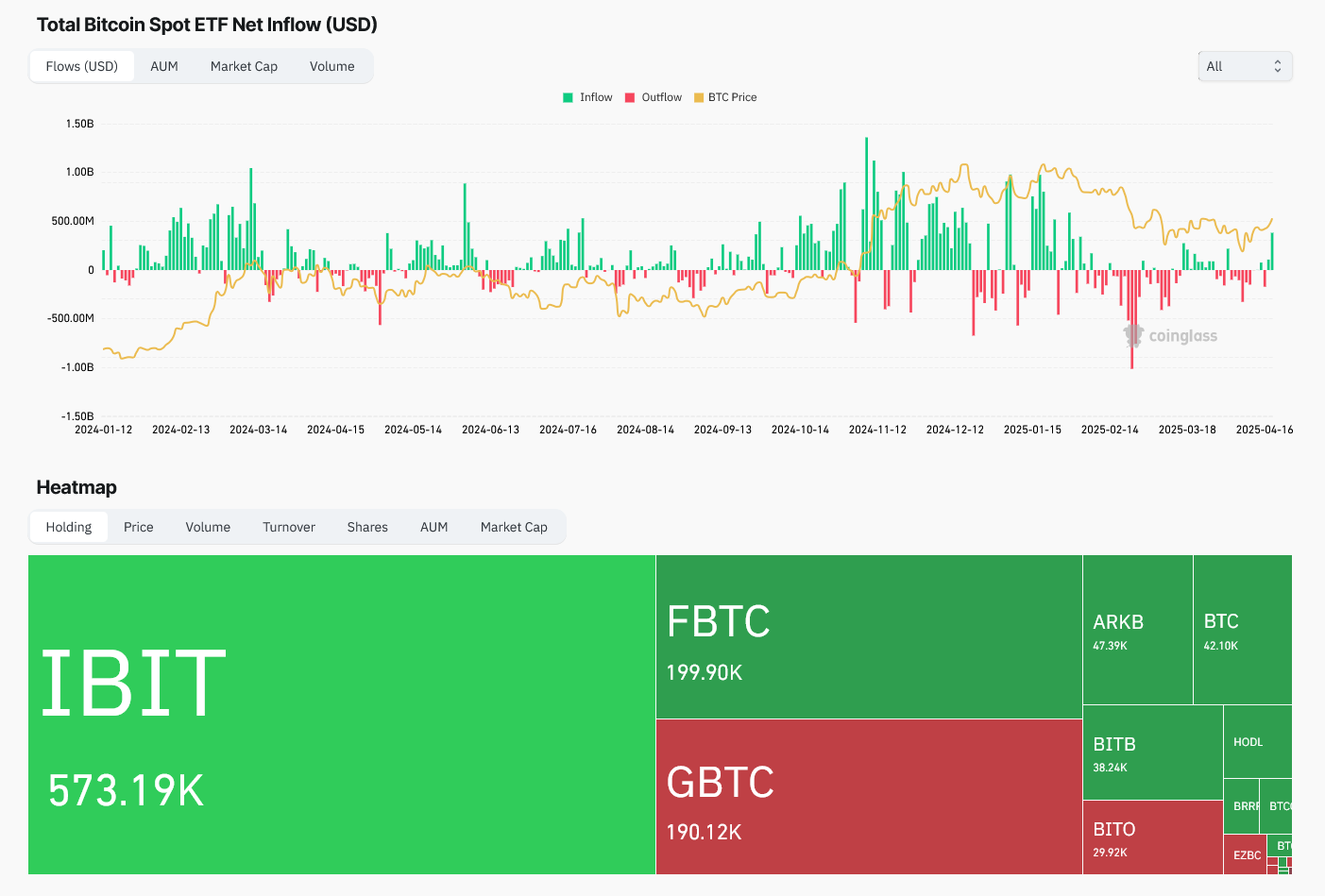Viewport: 1325px width, 896px height.
Task: Select the Volume tab above the chart
Action: [331, 66]
